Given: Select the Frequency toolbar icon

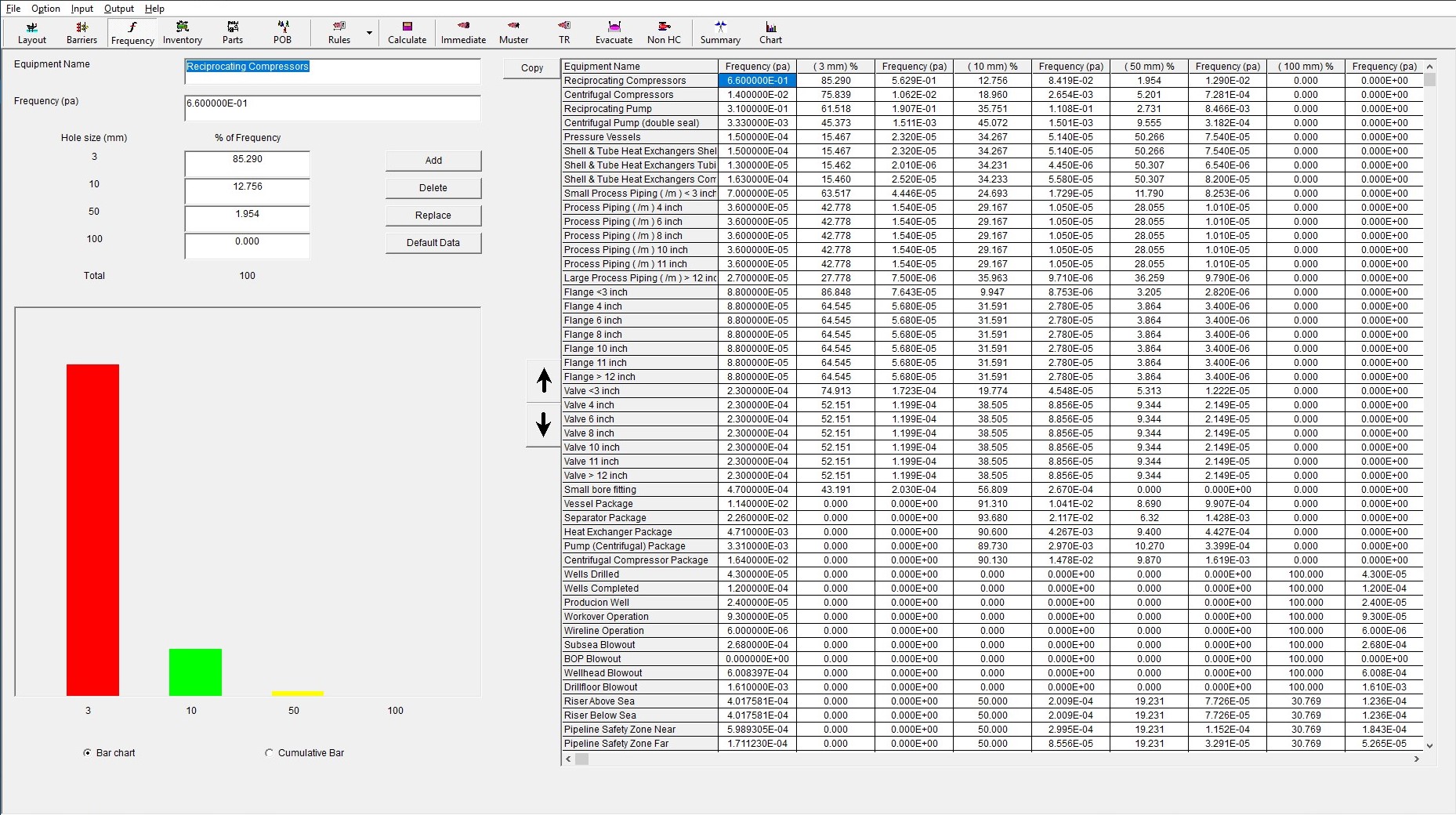Looking at the screenshot, I should tap(132, 33).
